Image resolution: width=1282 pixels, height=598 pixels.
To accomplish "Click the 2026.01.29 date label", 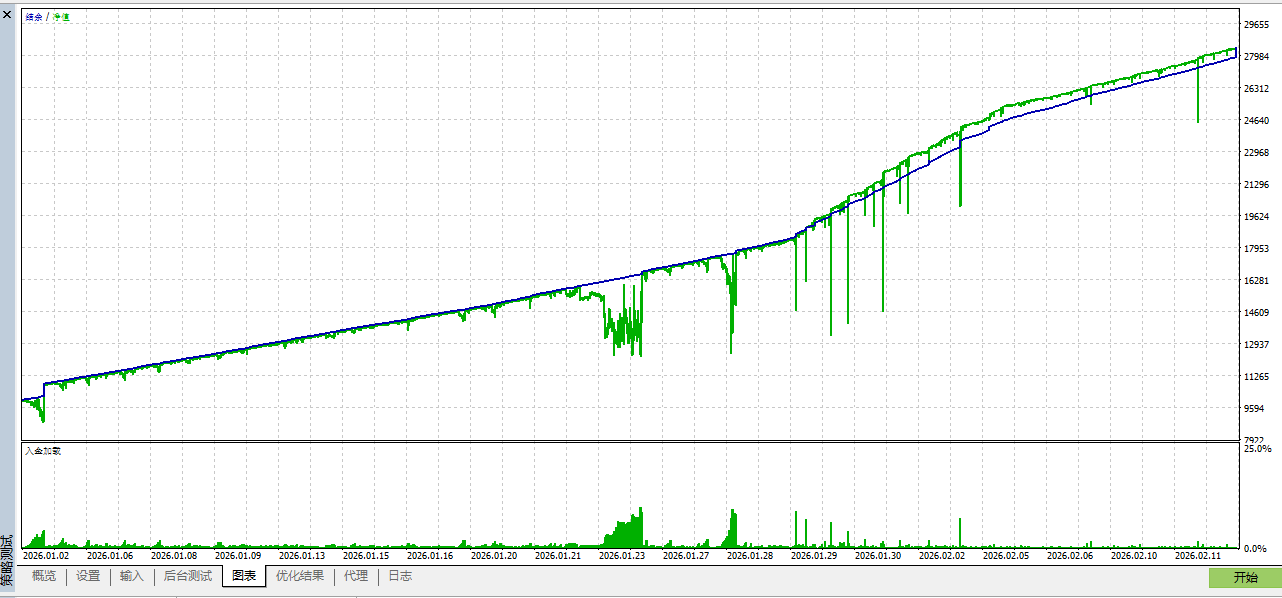I will coord(814,555).
